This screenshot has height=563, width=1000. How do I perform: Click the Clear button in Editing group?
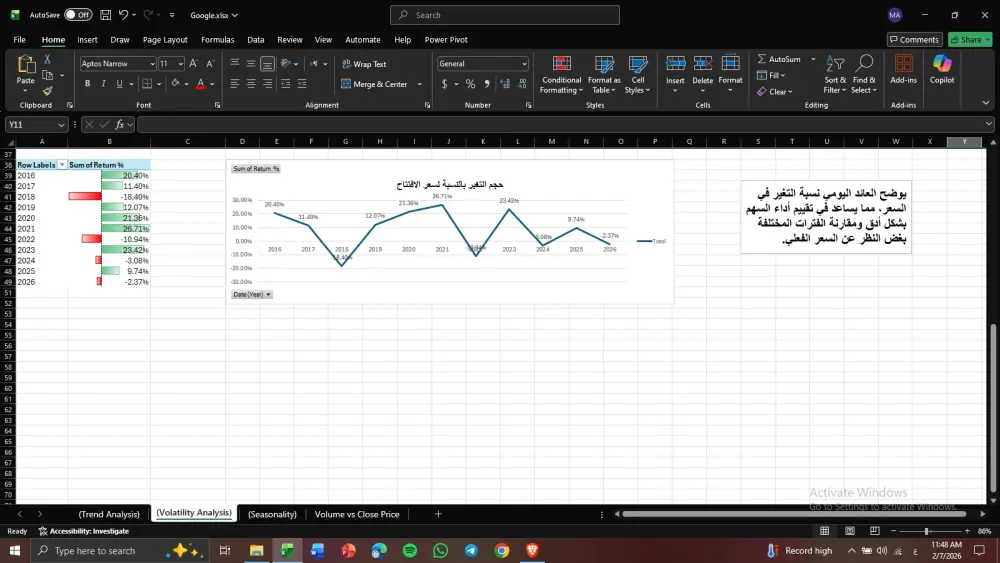[775, 92]
